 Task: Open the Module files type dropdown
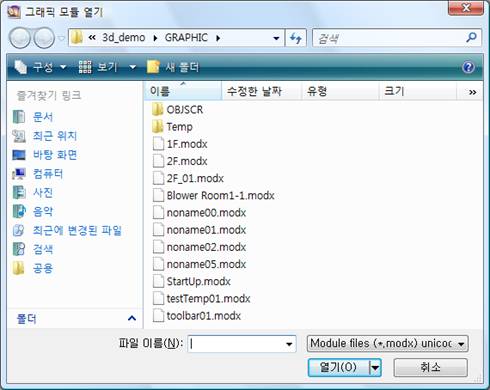[387, 343]
